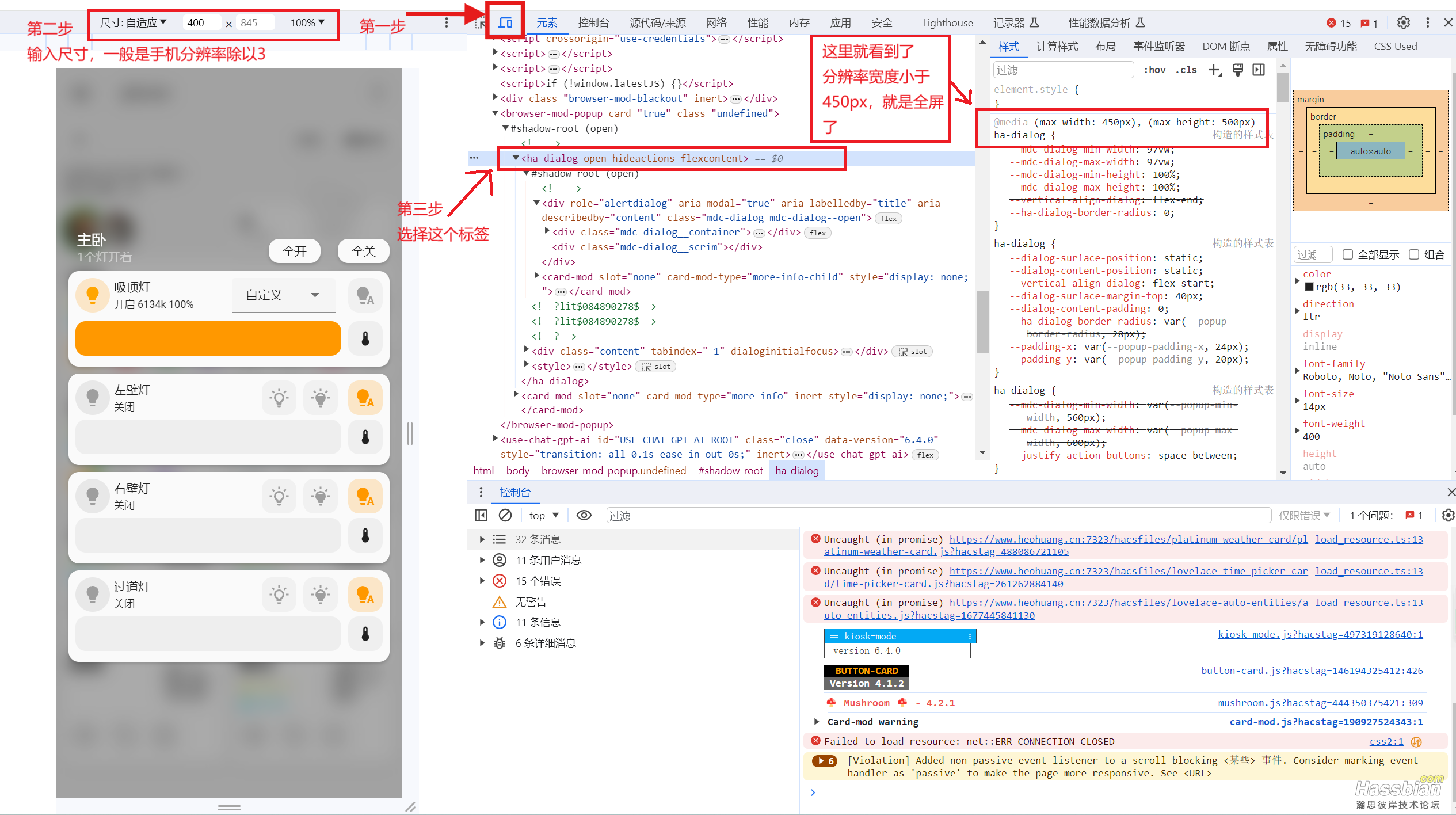Open the 事件监听器 tab
Viewport: 1456px width, 815px height.
tap(1159, 47)
